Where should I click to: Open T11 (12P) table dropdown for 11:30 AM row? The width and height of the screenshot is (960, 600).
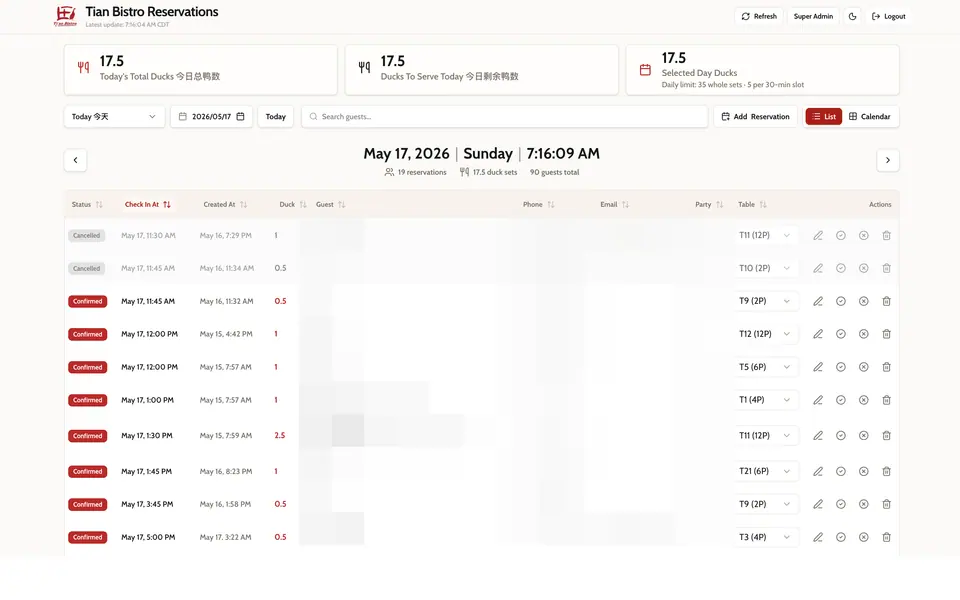(x=765, y=236)
